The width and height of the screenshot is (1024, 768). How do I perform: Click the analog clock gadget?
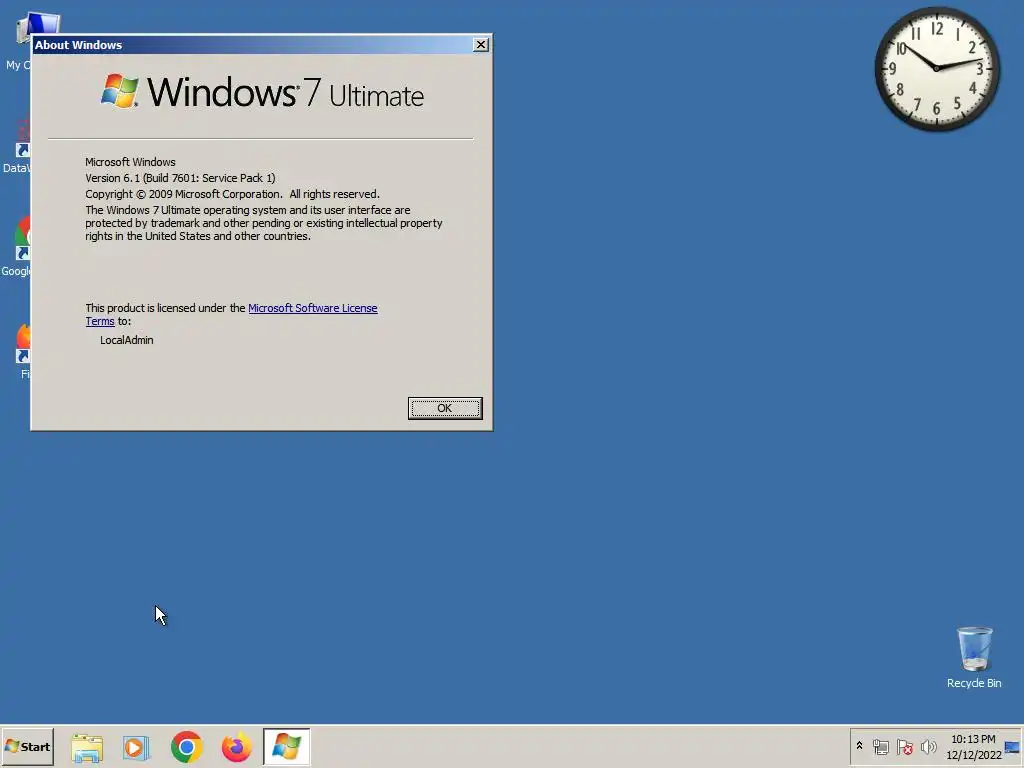point(936,68)
